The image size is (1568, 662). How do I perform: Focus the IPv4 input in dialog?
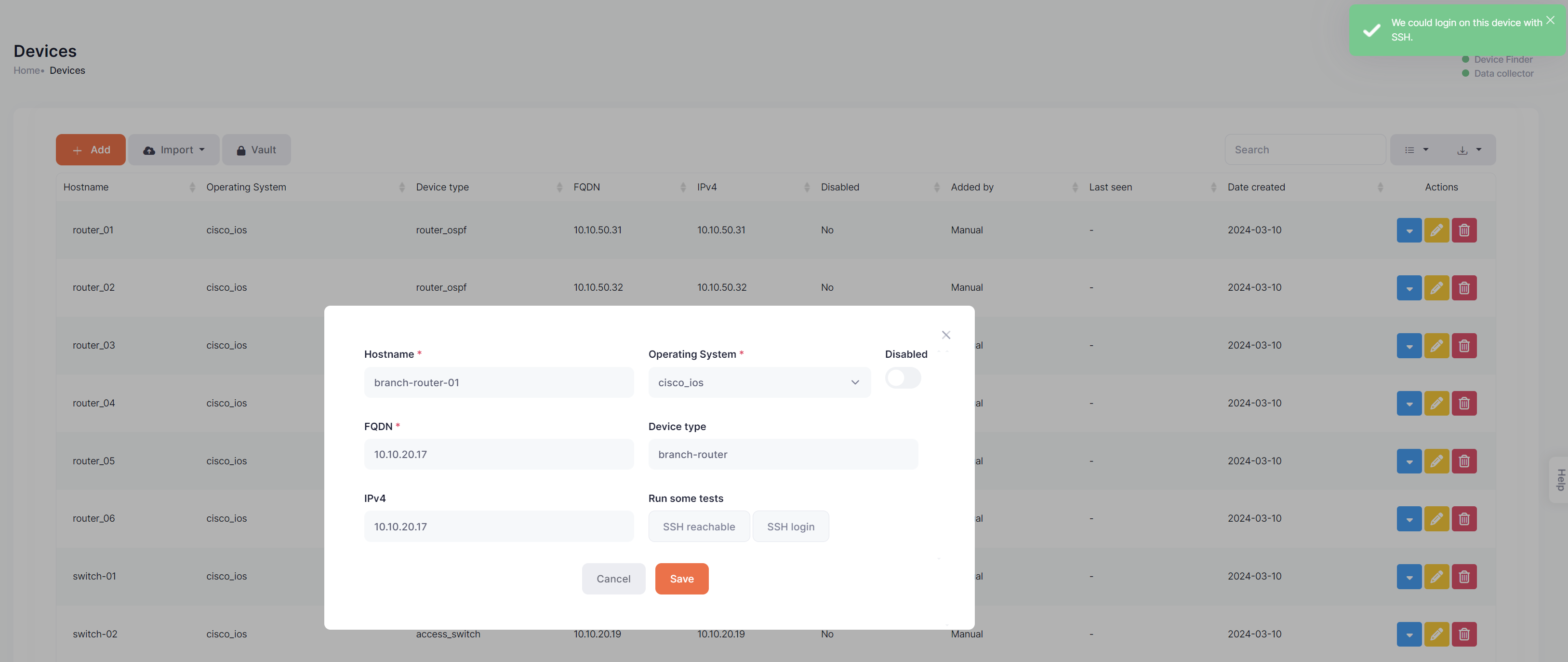coord(499,526)
